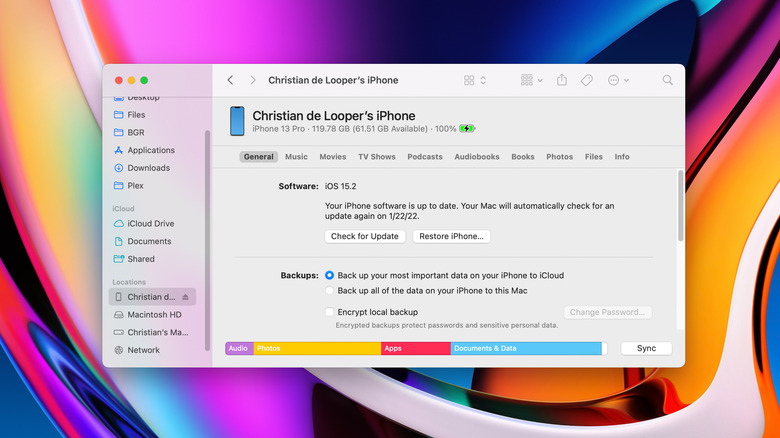Enable Encrypt local backup checkbox

pyautogui.click(x=329, y=312)
